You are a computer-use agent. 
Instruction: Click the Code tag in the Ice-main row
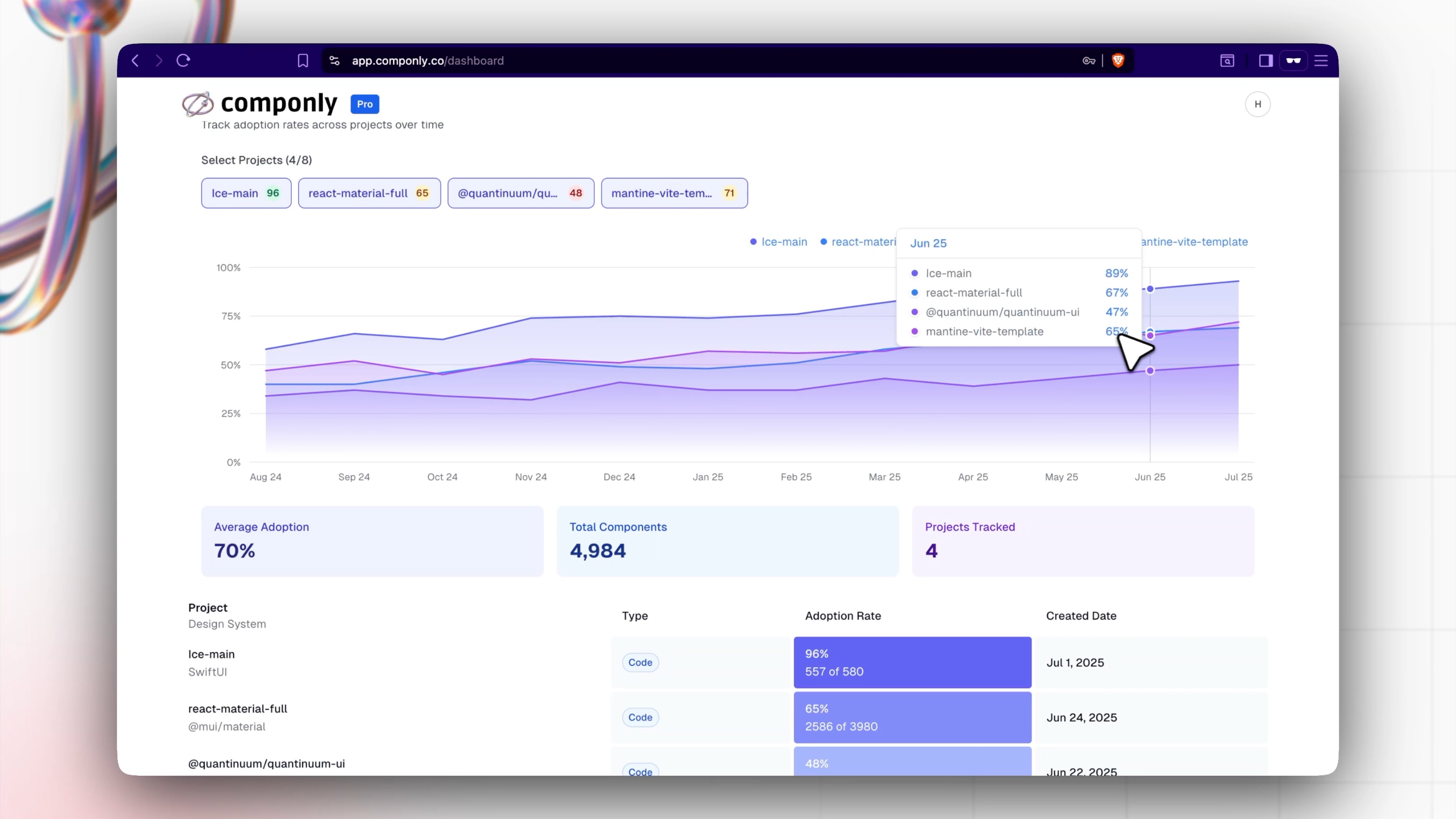(640, 662)
